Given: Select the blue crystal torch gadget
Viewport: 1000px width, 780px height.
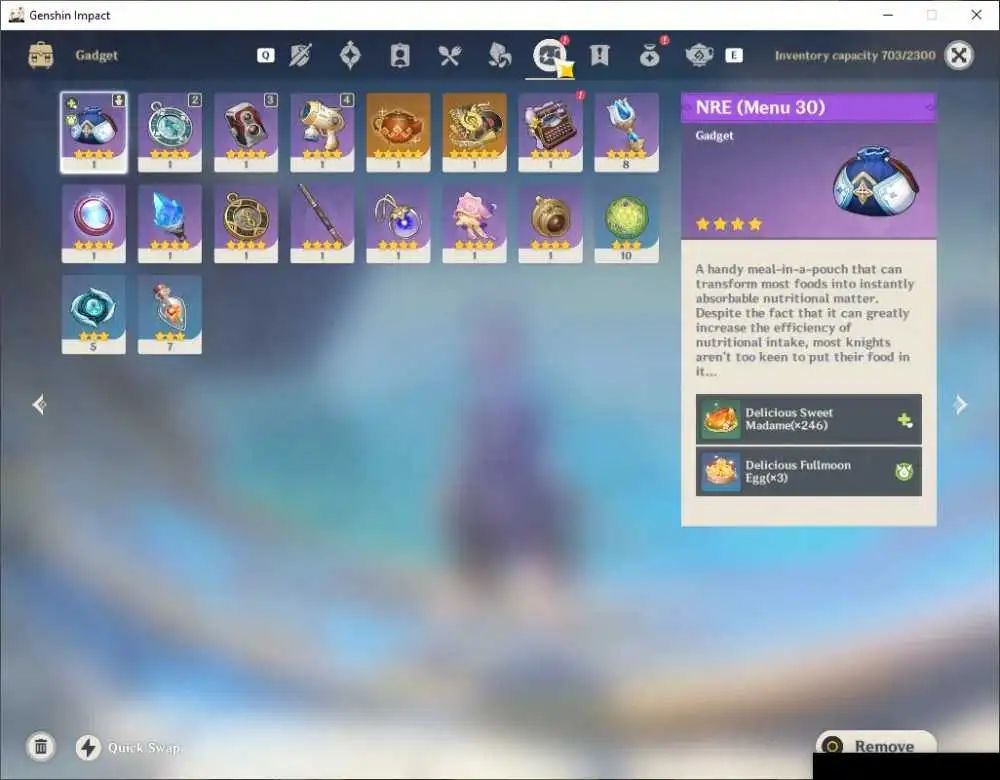Looking at the screenshot, I should coord(170,223).
